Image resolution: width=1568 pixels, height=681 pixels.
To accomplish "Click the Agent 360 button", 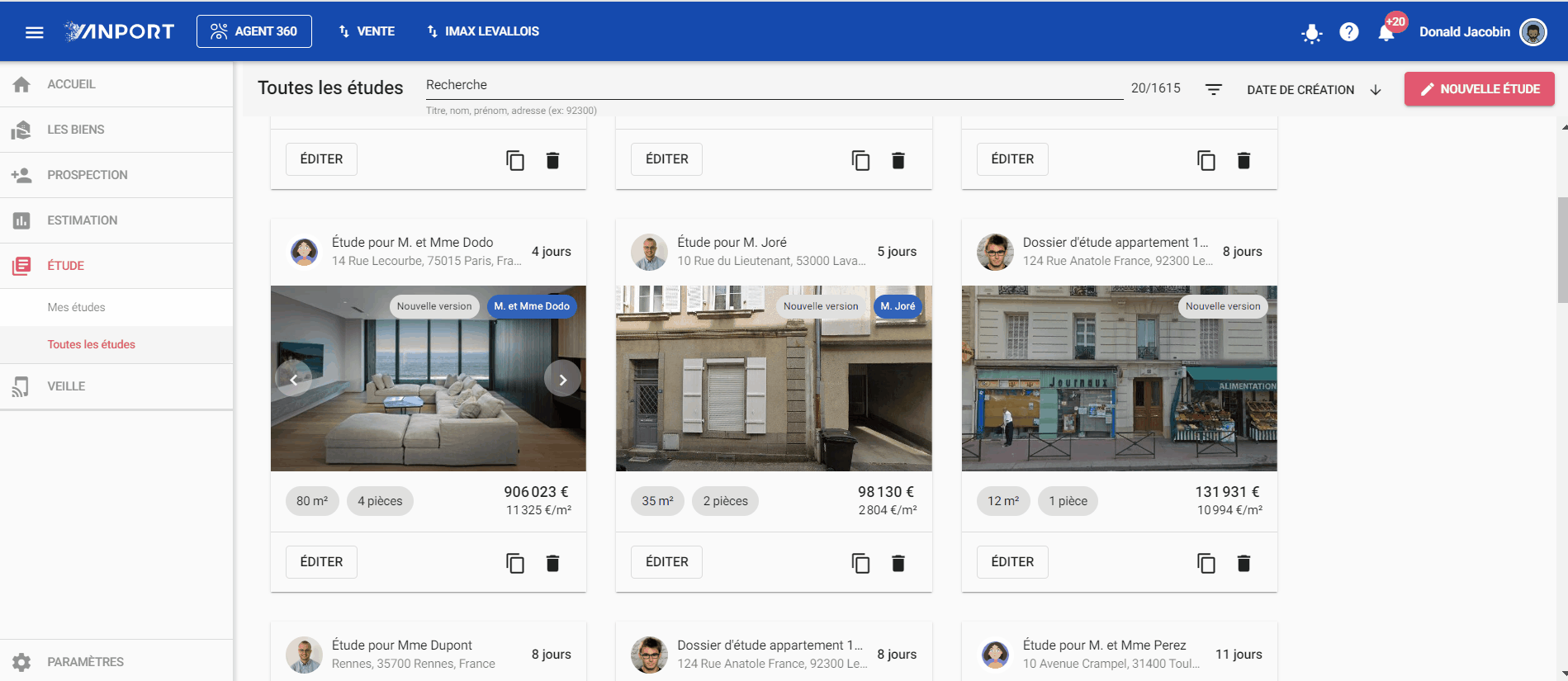I will 254,31.
